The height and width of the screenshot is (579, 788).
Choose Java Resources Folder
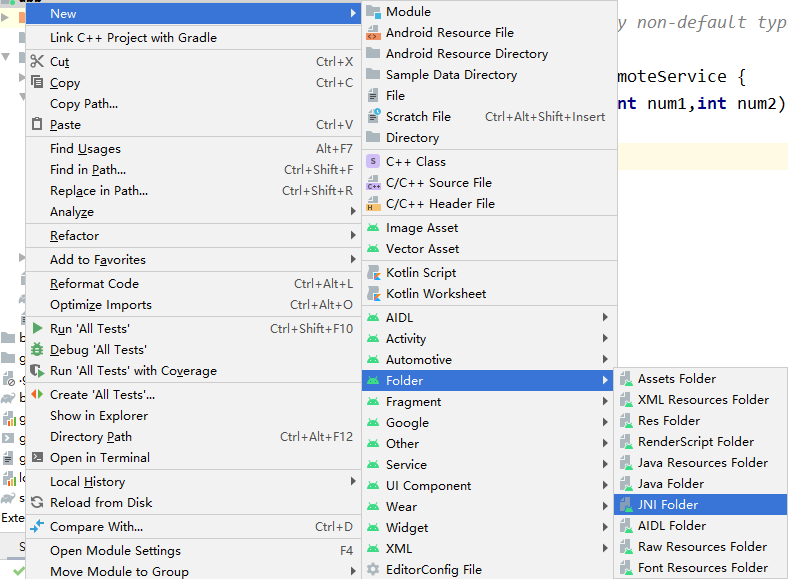coord(701,463)
